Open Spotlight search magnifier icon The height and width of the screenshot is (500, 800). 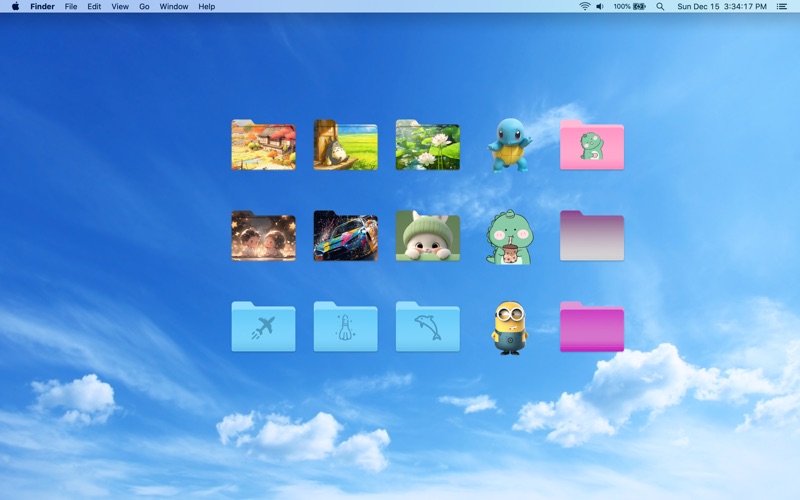pos(660,6)
